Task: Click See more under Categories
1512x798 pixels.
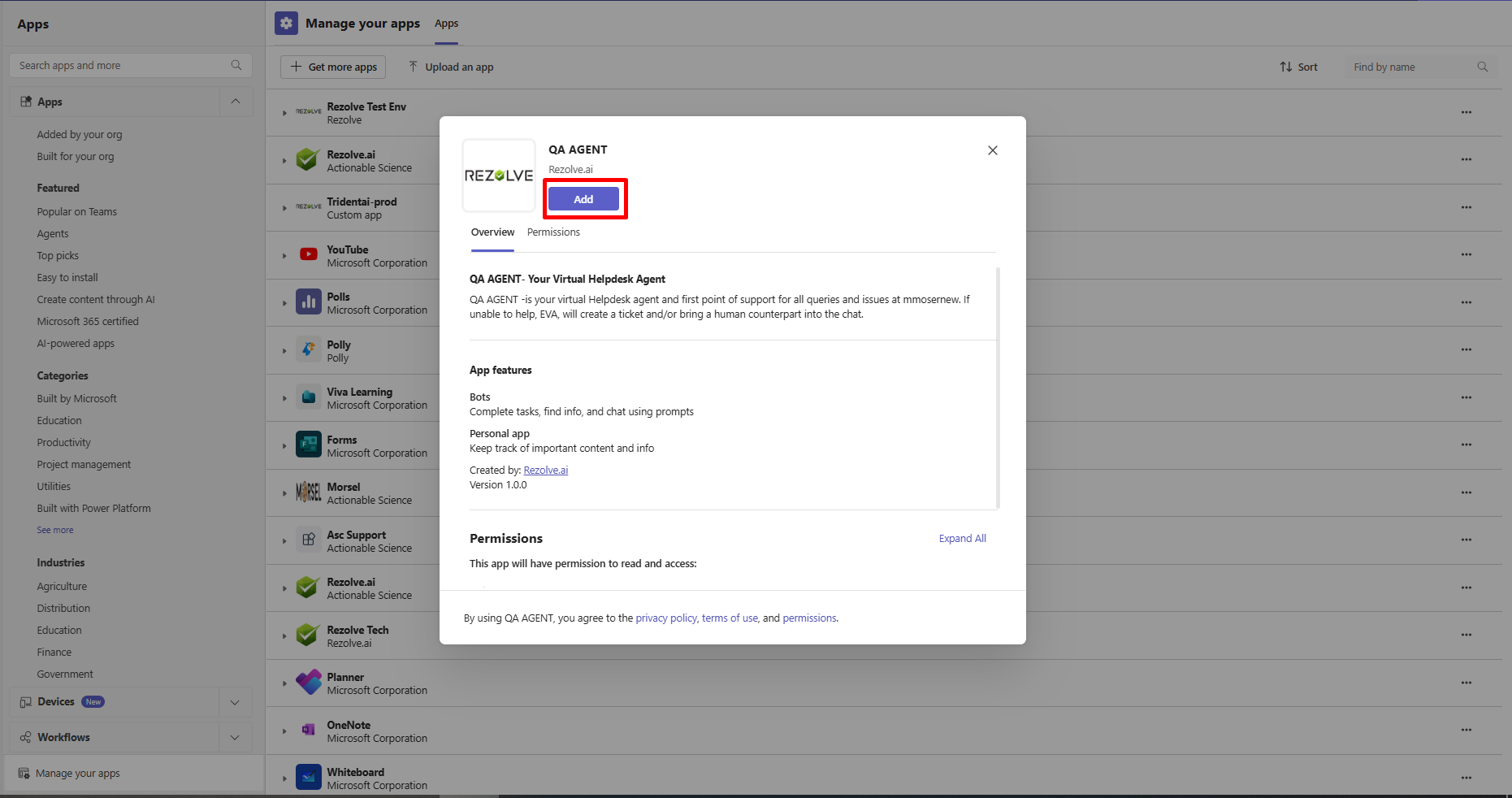Action: [x=55, y=530]
